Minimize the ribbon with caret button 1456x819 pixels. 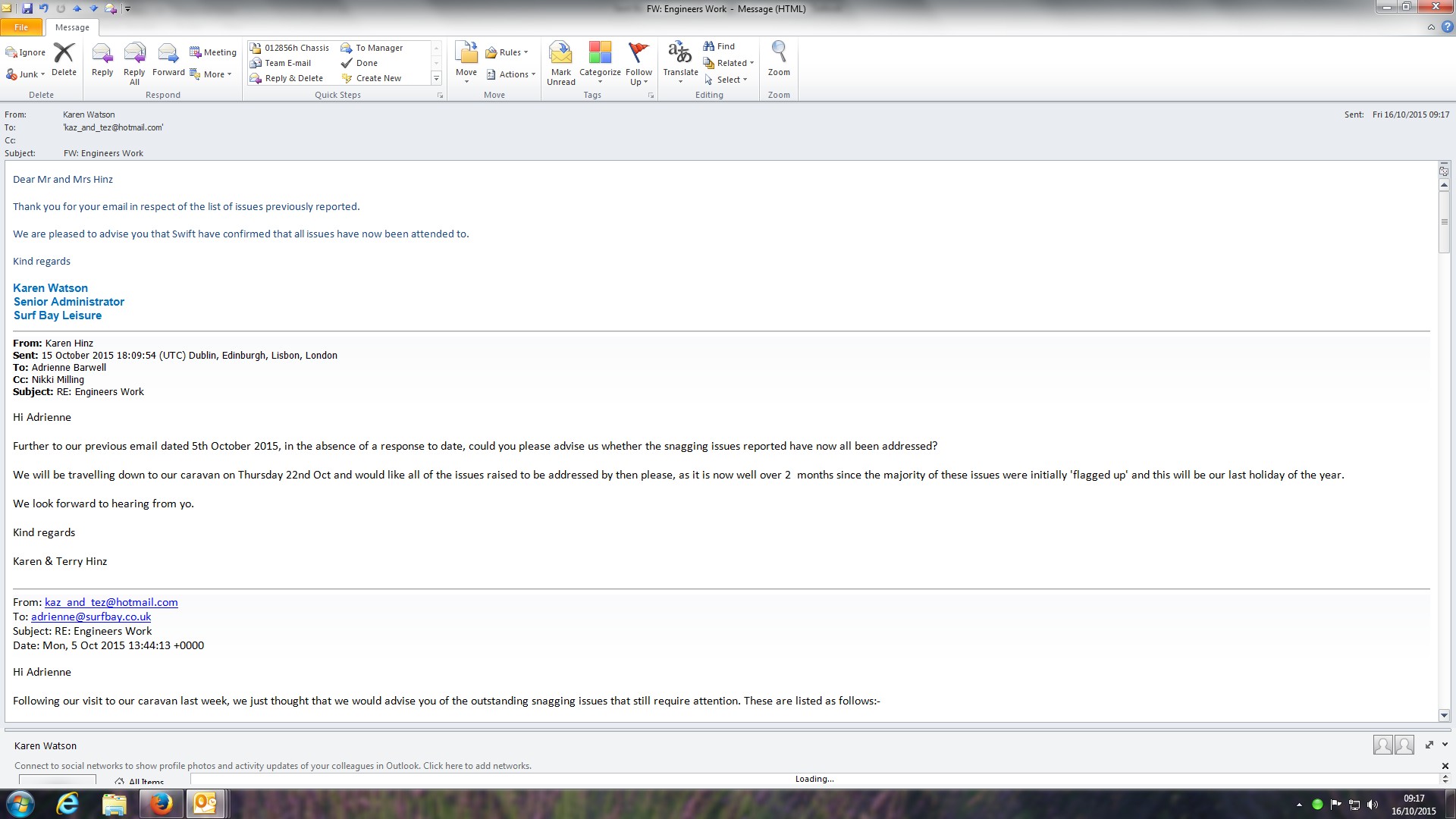click(1431, 27)
